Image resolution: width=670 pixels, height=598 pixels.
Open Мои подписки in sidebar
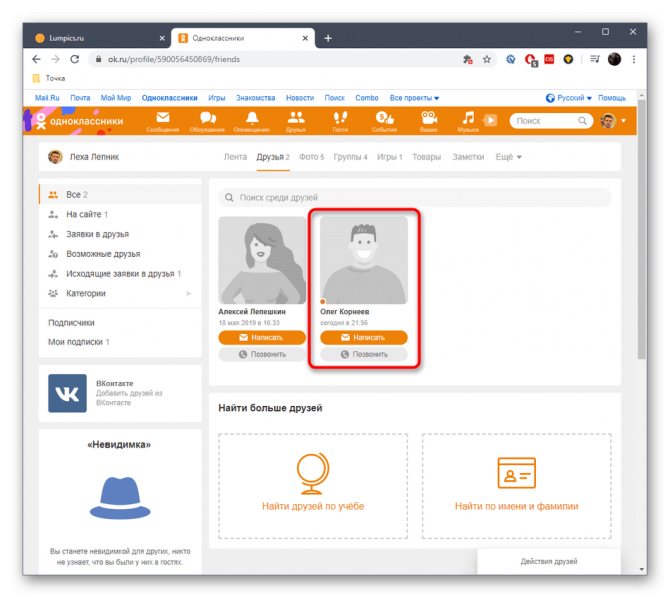point(79,342)
